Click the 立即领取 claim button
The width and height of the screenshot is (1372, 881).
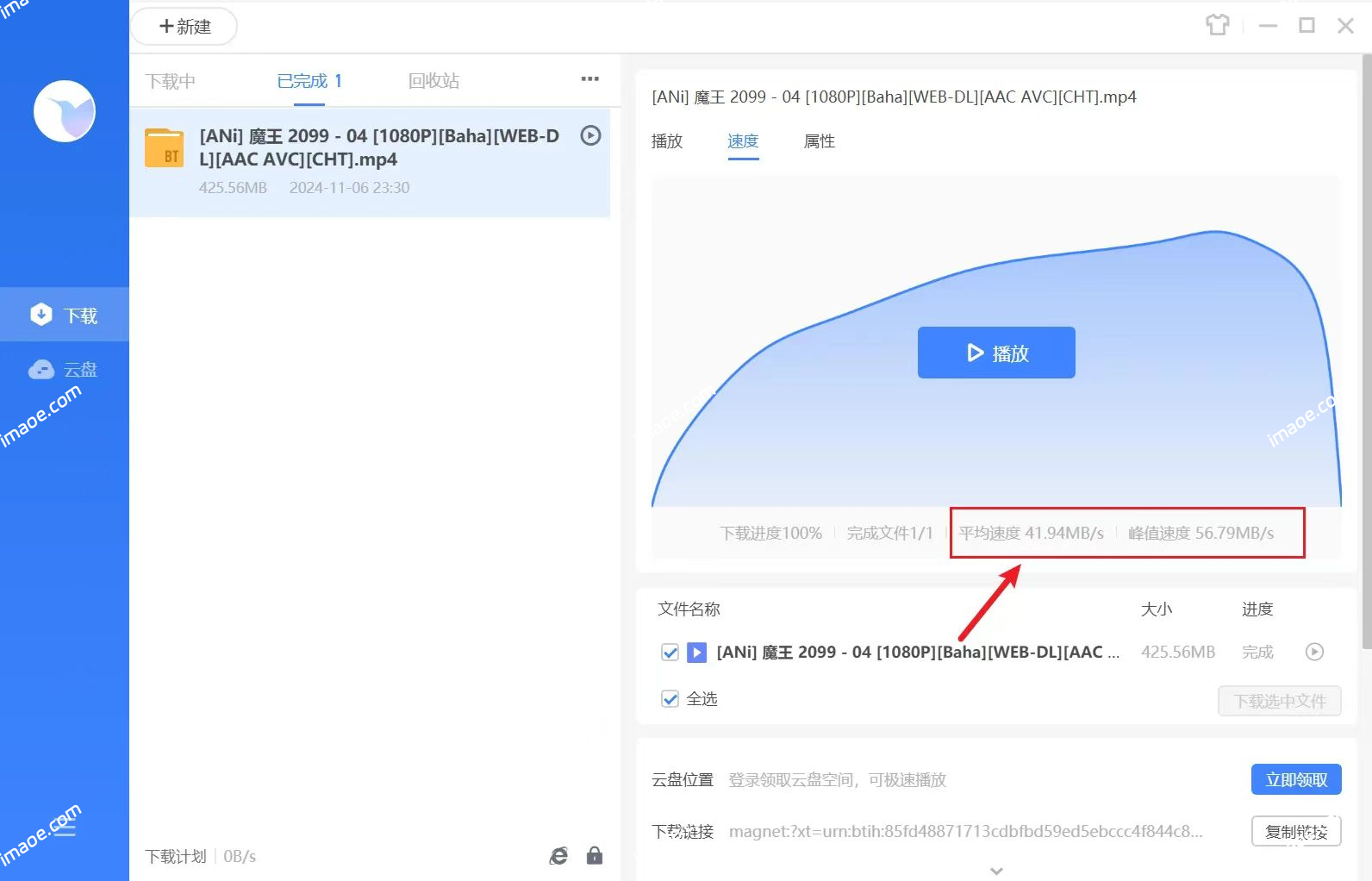pyautogui.click(x=1295, y=779)
